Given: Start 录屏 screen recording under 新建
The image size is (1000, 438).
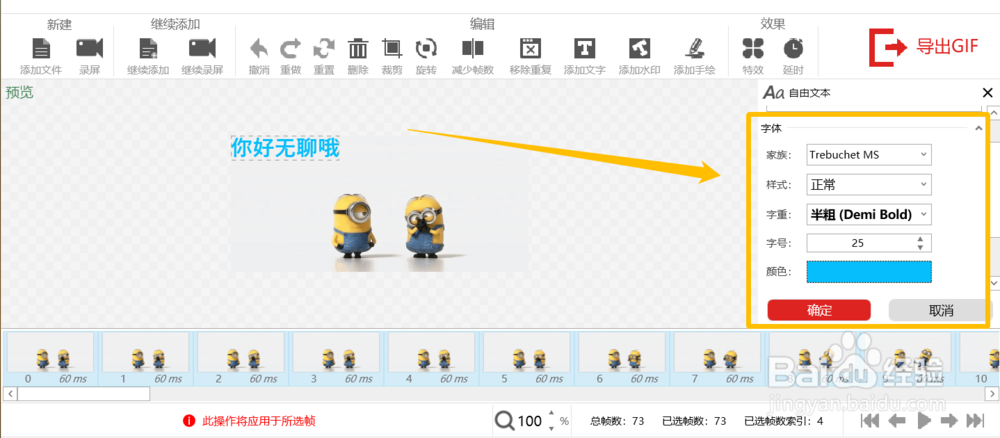Looking at the screenshot, I should [x=90, y=49].
